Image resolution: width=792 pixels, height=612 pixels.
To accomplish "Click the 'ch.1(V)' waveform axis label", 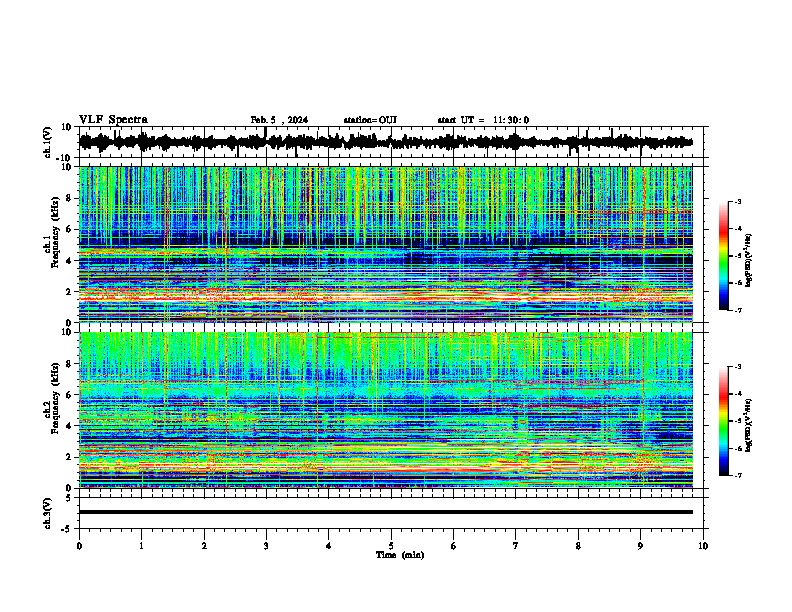I will tap(48, 142).
